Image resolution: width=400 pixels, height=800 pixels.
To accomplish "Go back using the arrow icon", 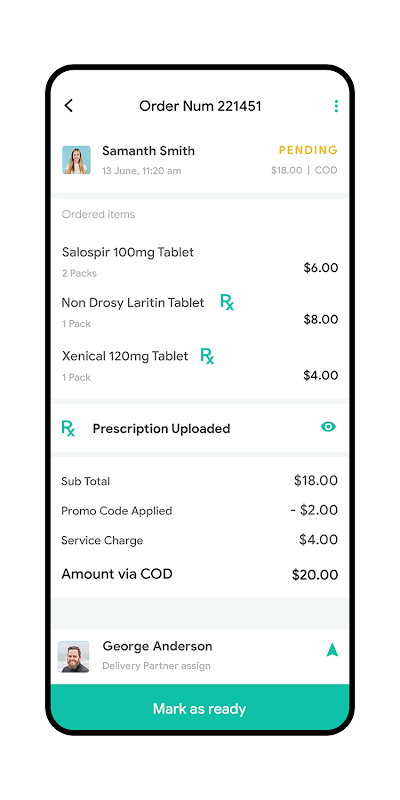I will click(68, 106).
